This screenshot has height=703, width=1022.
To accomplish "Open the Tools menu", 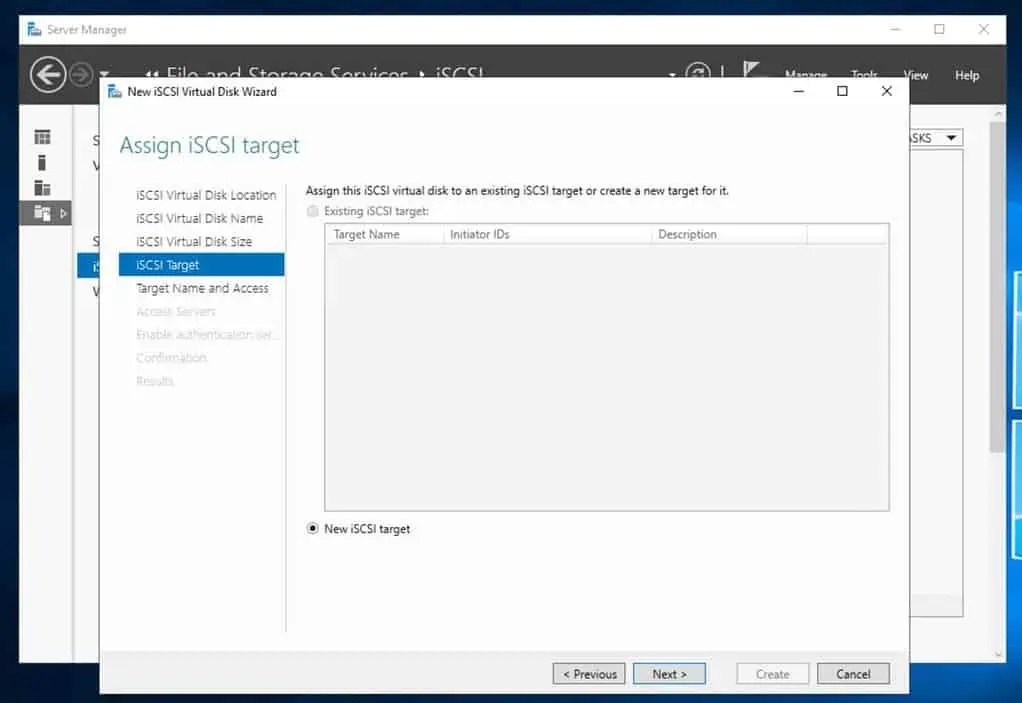I will 864,75.
